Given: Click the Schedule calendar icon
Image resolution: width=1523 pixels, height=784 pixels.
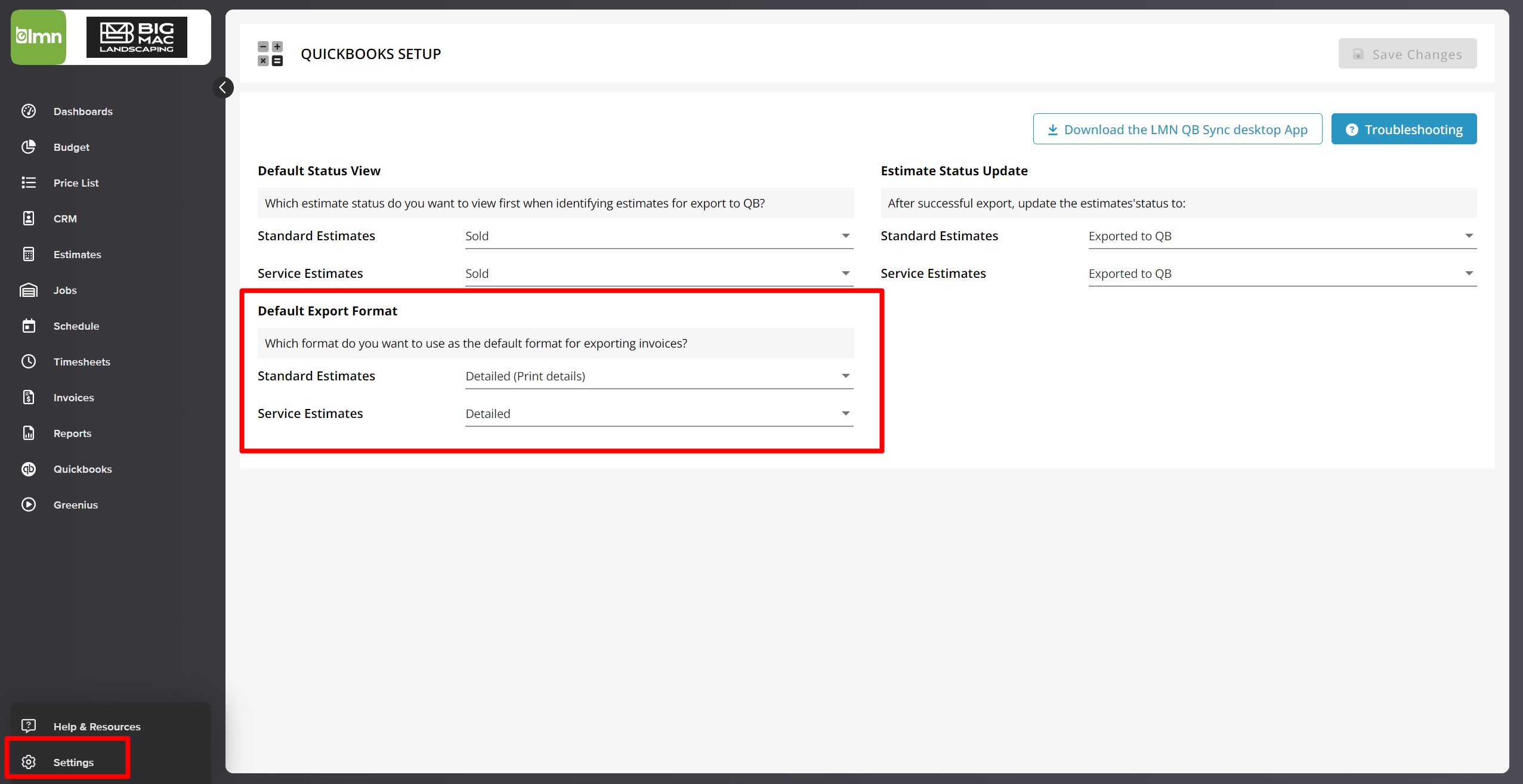Looking at the screenshot, I should 29,326.
